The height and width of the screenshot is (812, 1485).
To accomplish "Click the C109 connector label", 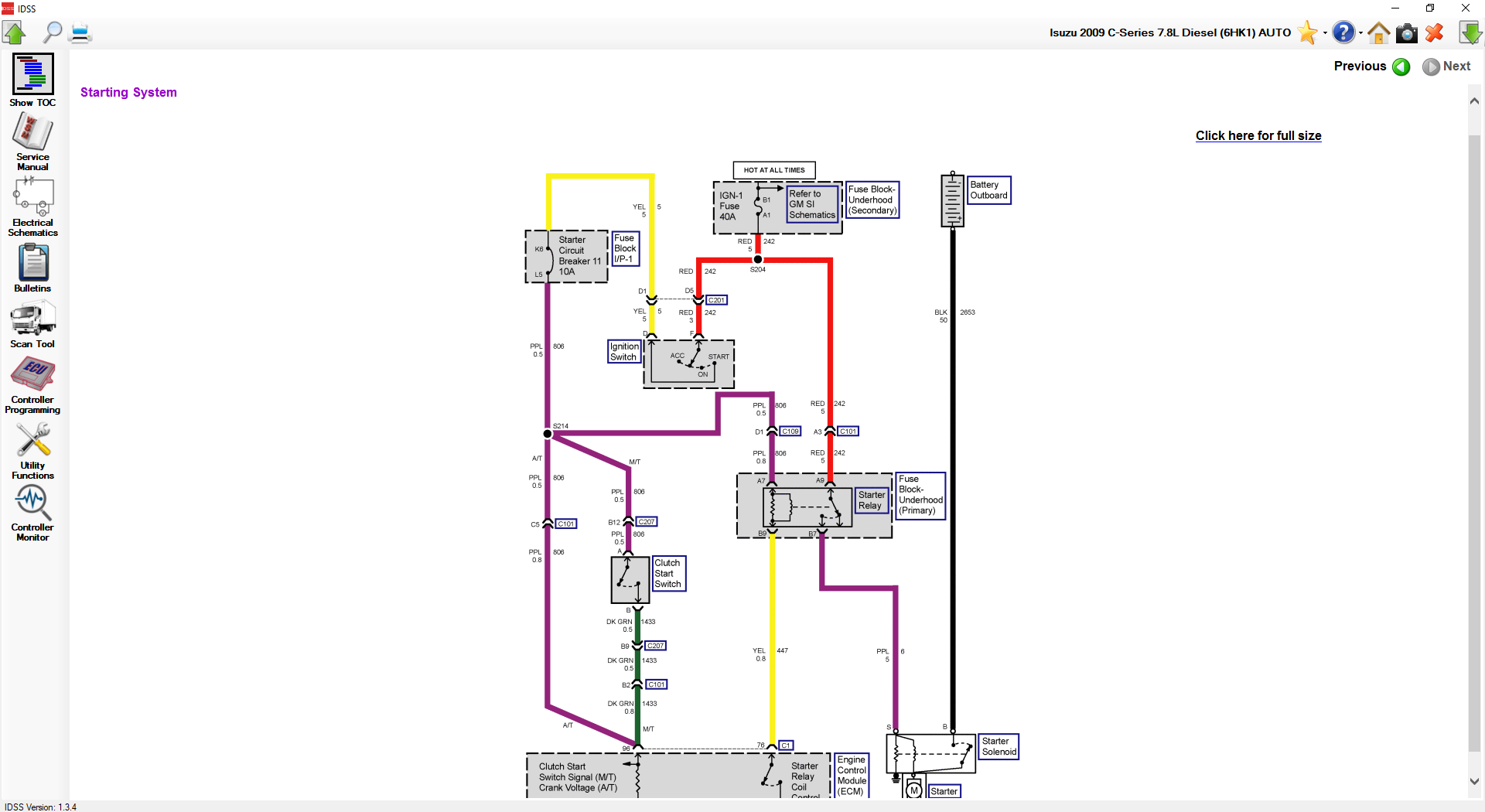I will point(790,432).
